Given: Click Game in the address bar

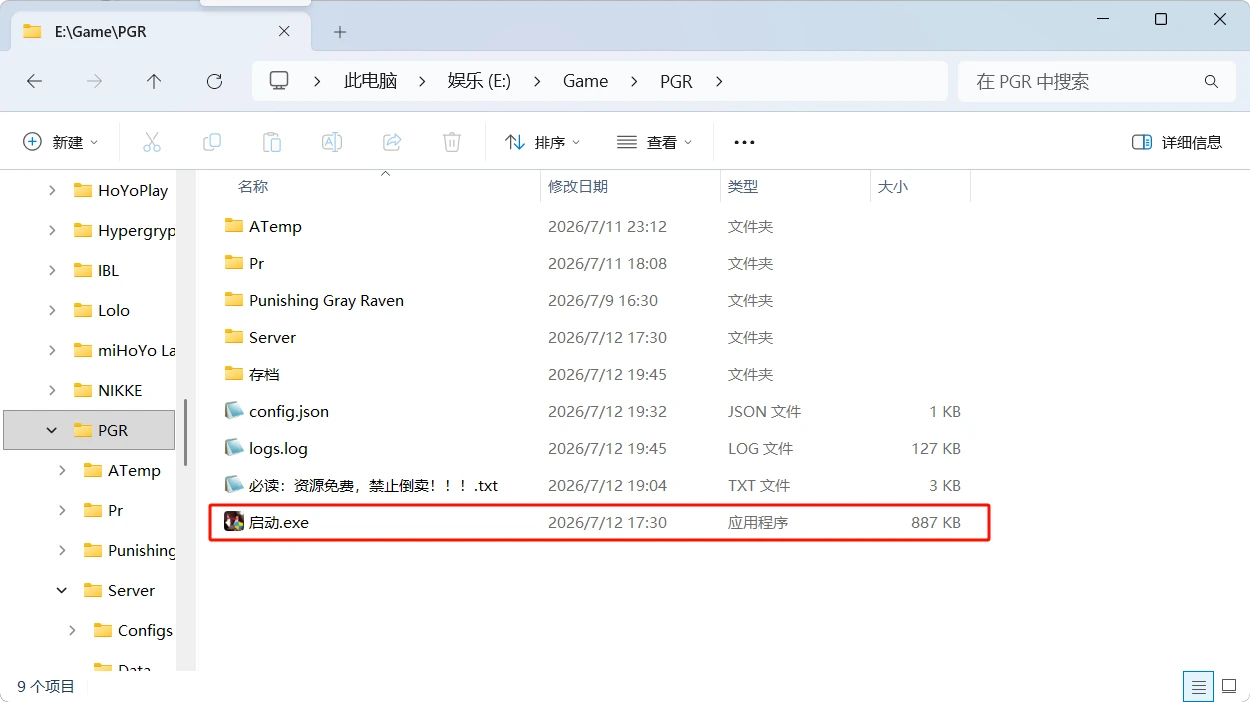Looking at the screenshot, I should coord(585,82).
